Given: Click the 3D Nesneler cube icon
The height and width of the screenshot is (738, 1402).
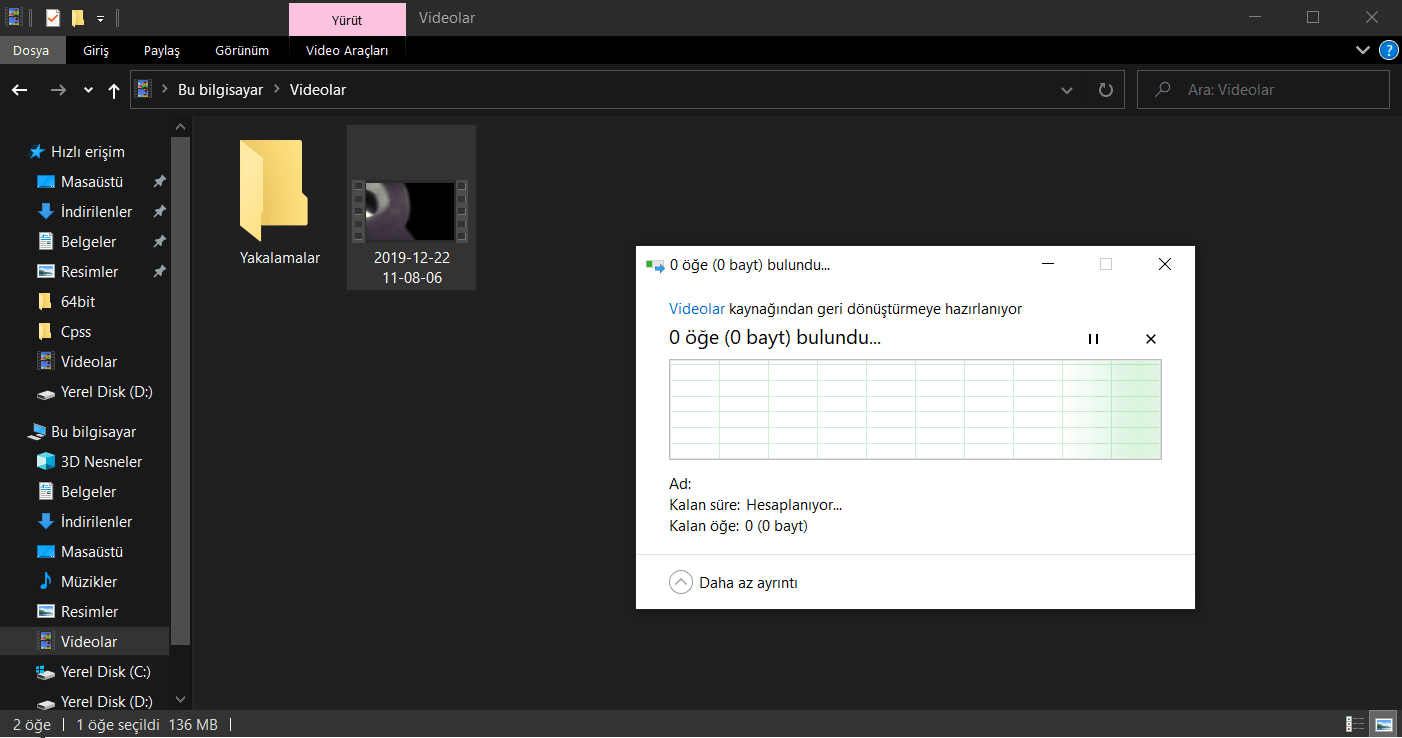Looking at the screenshot, I should [45, 462].
